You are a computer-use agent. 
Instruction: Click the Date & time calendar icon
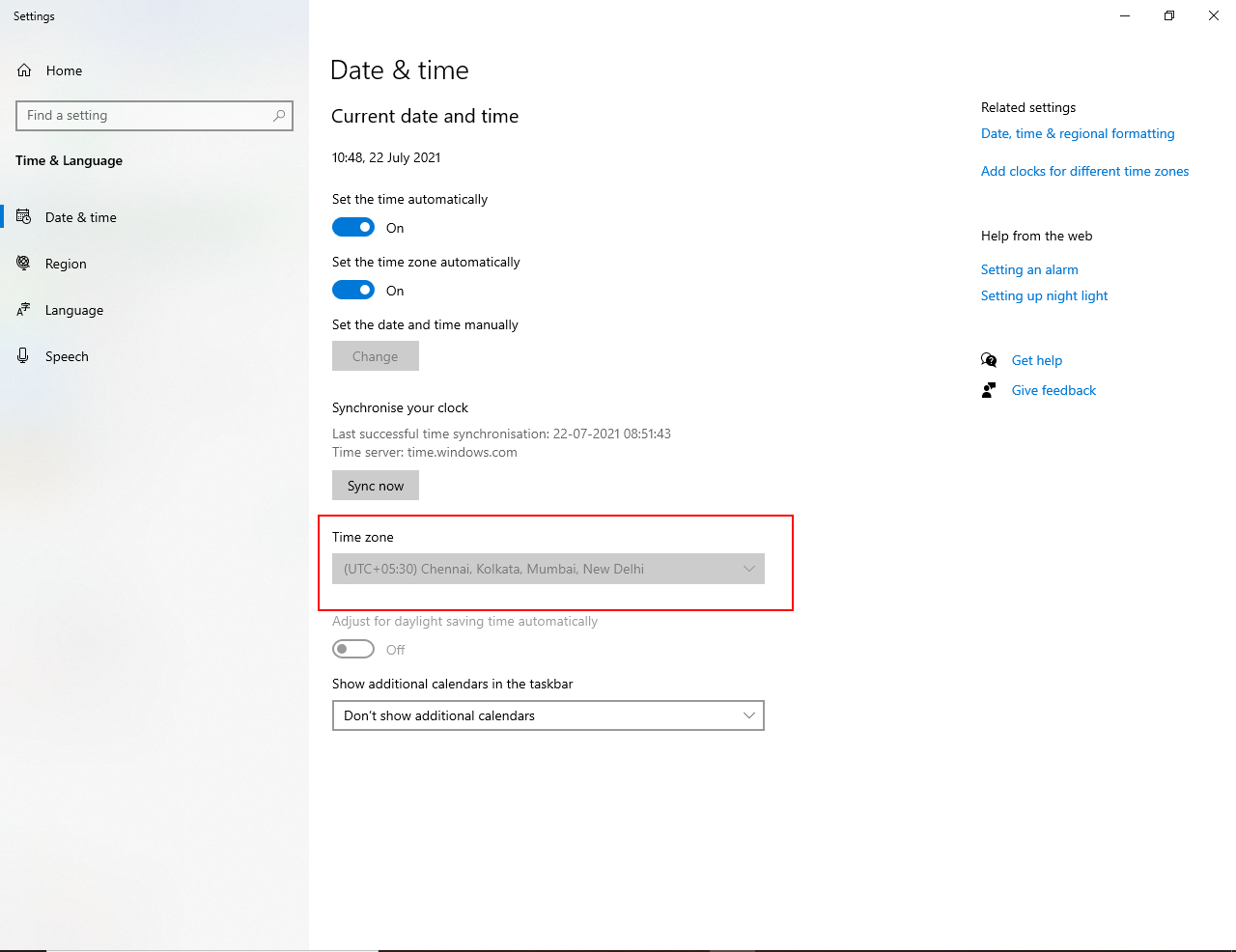tap(24, 217)
